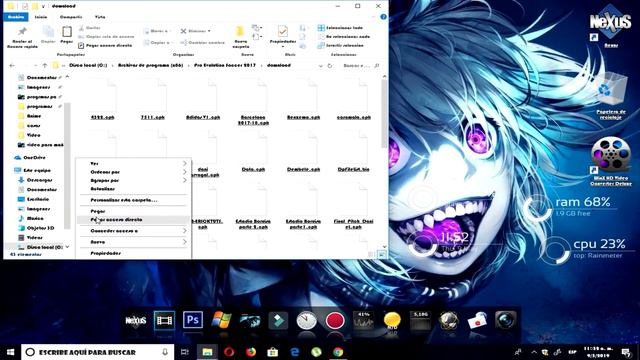Click the Help question mark icon
Screen dimensions: 640x360
383,17
